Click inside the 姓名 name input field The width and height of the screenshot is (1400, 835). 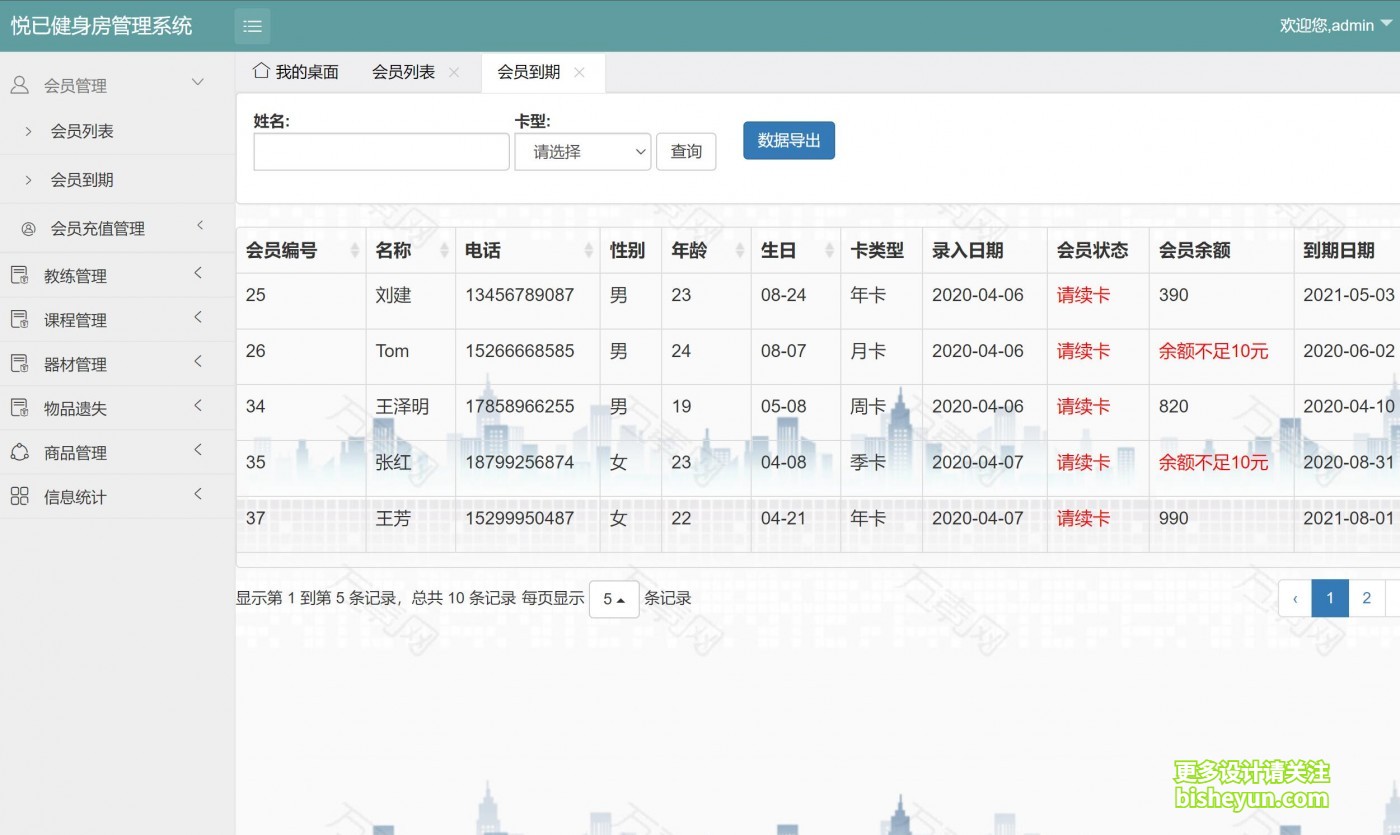pyautogui.click(x=380, y=151)
